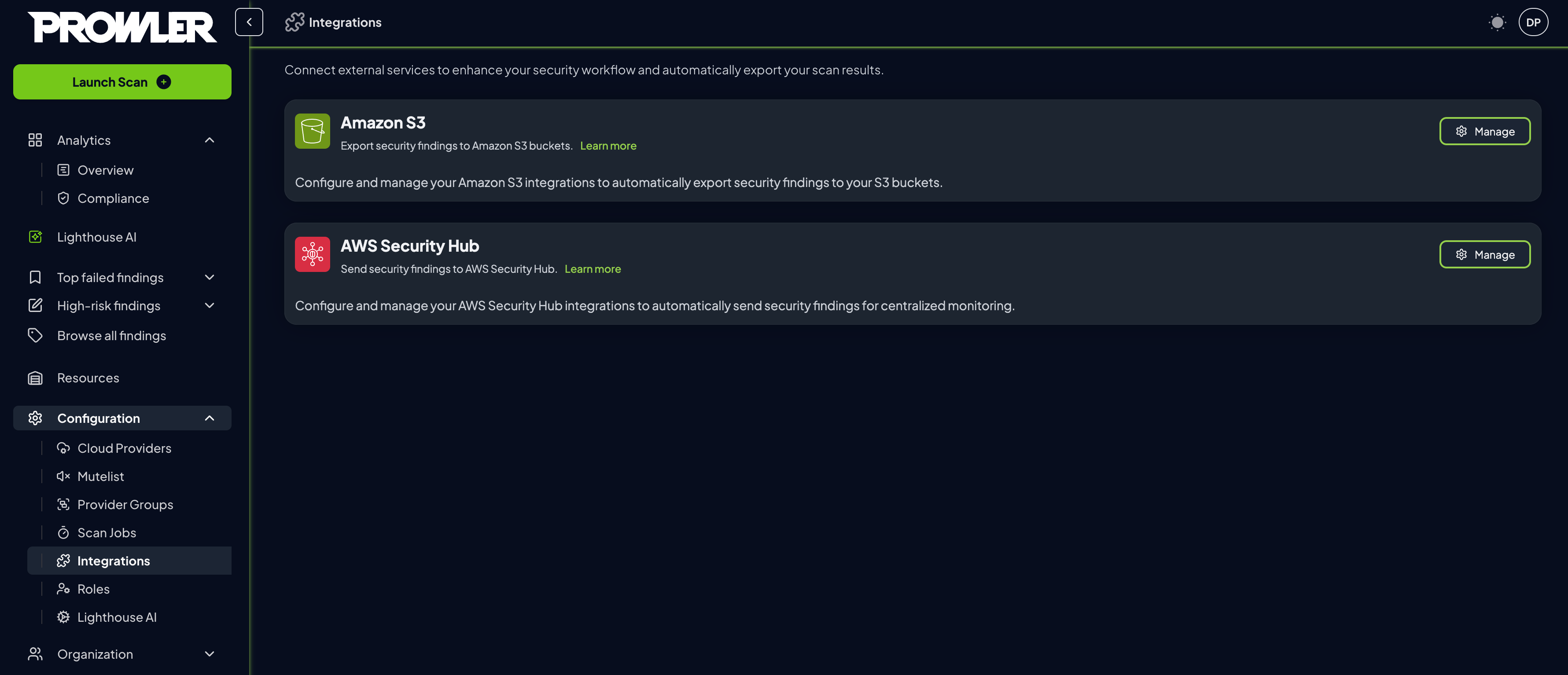1568x675 pixels.
Task: Select the Lighthouse AI sidebar icon
Action: pos(35,237)
